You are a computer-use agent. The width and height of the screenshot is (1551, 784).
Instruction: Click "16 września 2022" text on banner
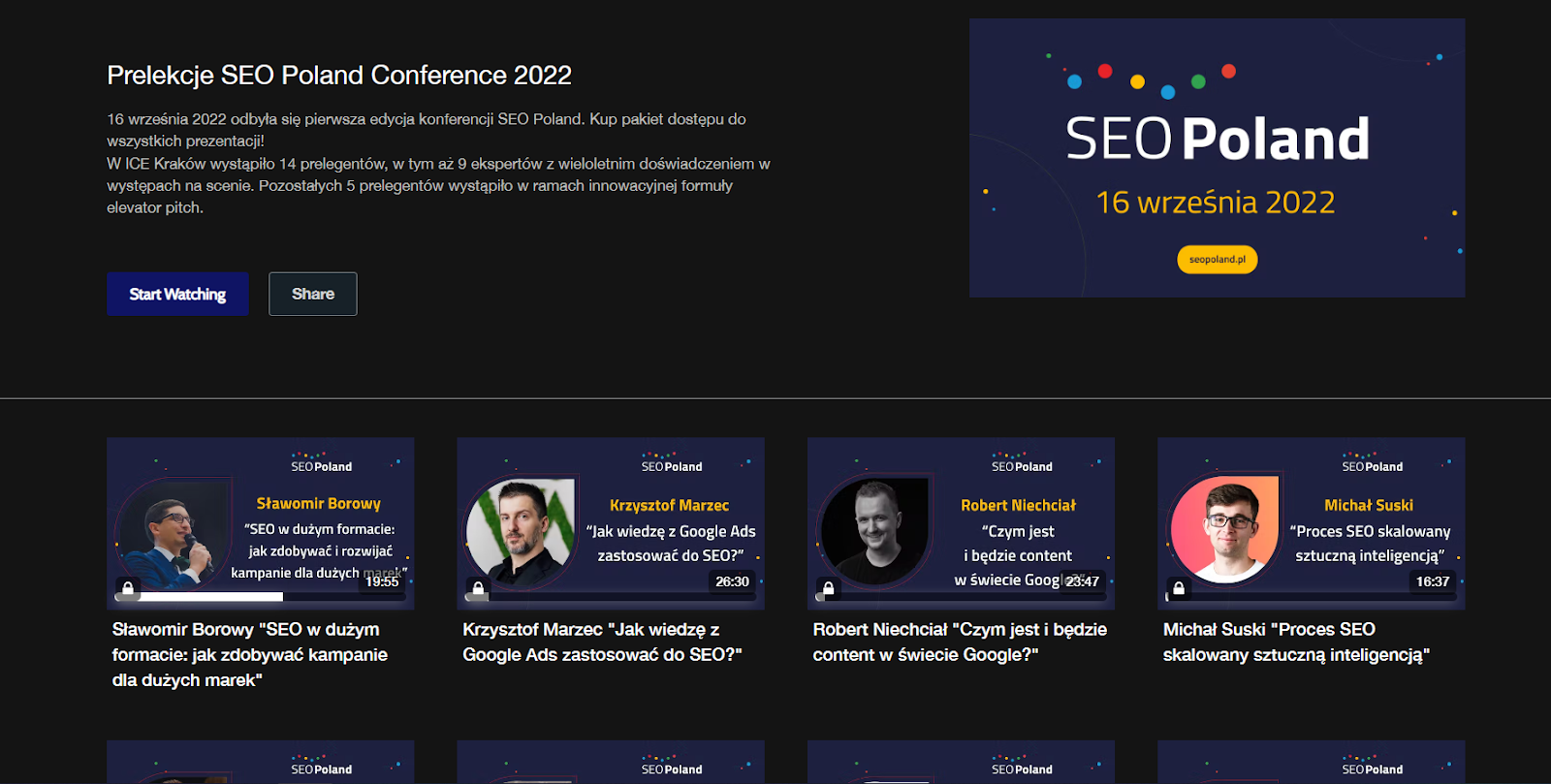point(1216,203)
